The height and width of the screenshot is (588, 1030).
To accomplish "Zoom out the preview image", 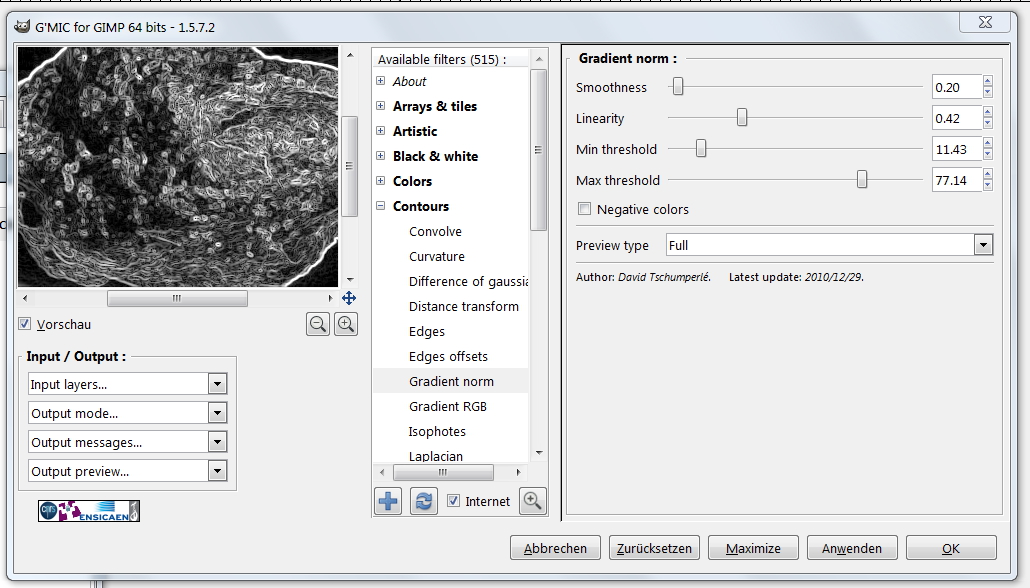I will 318,324.
